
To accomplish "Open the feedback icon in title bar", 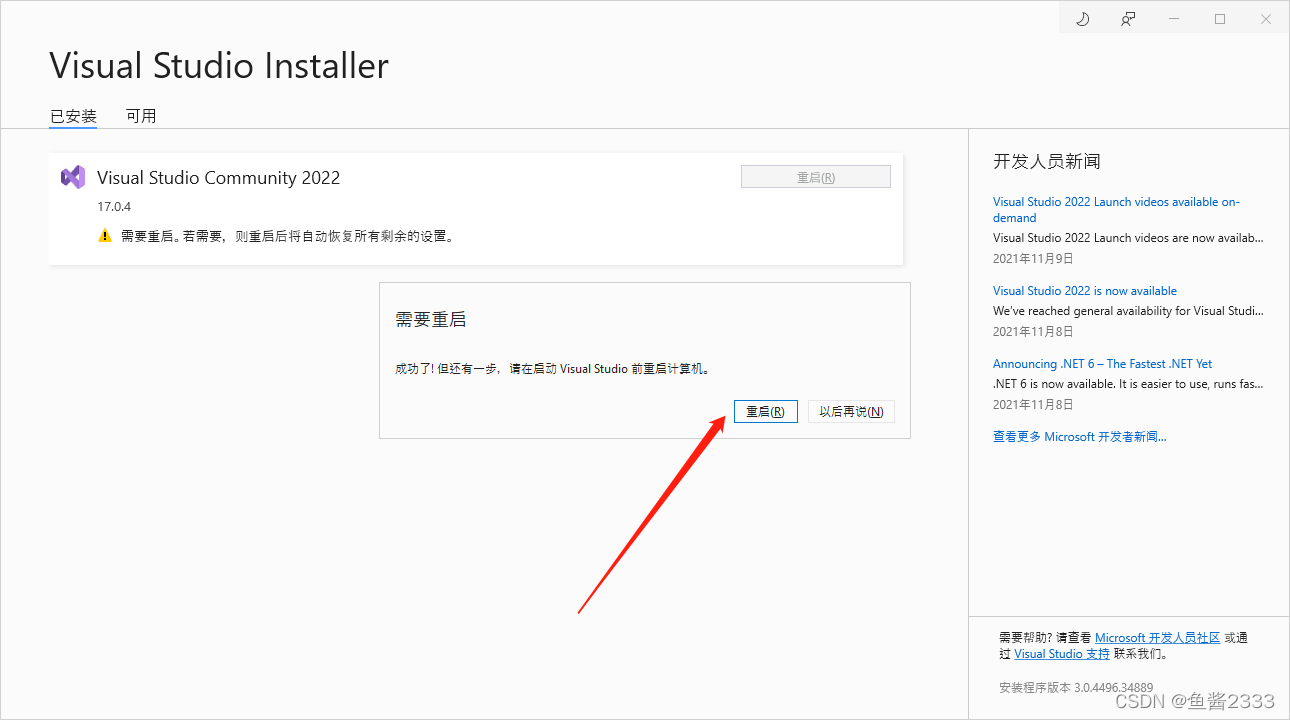I will [1128, 19].
